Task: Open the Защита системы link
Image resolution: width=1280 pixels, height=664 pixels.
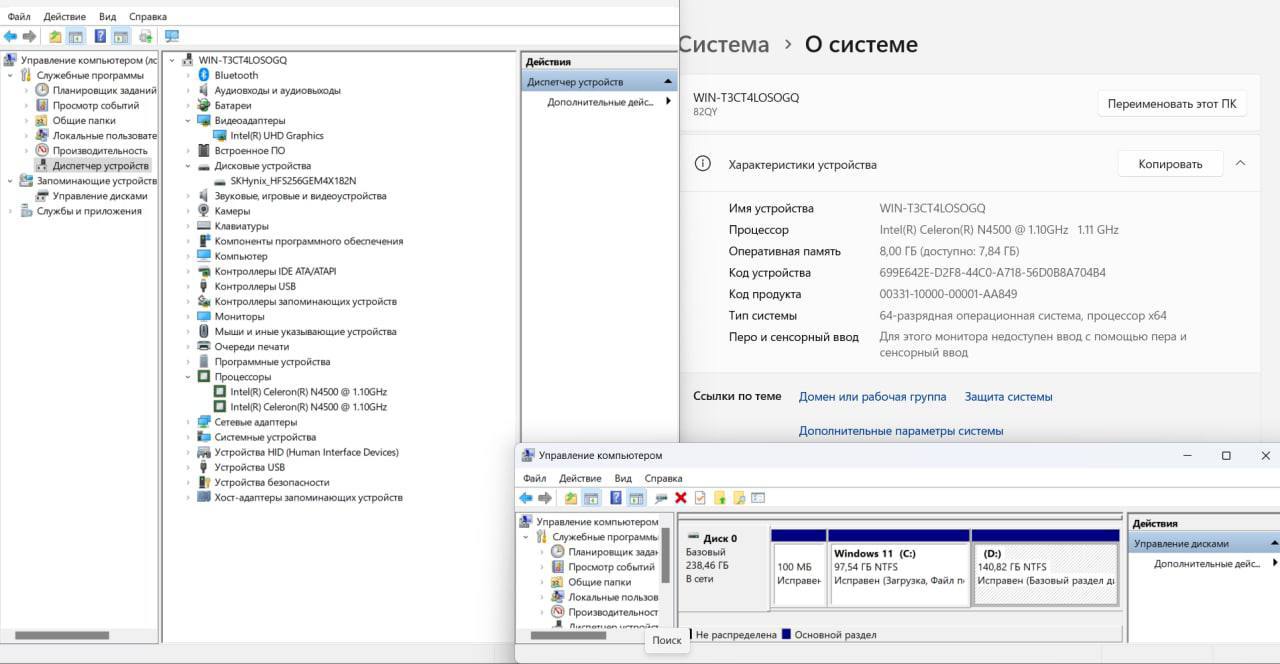Action: point(1008,397)
